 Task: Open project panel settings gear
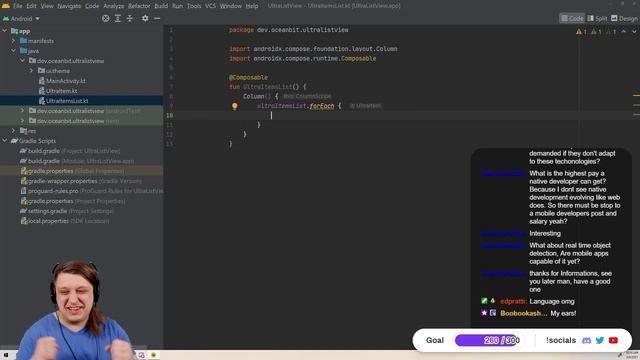point(145,18)
